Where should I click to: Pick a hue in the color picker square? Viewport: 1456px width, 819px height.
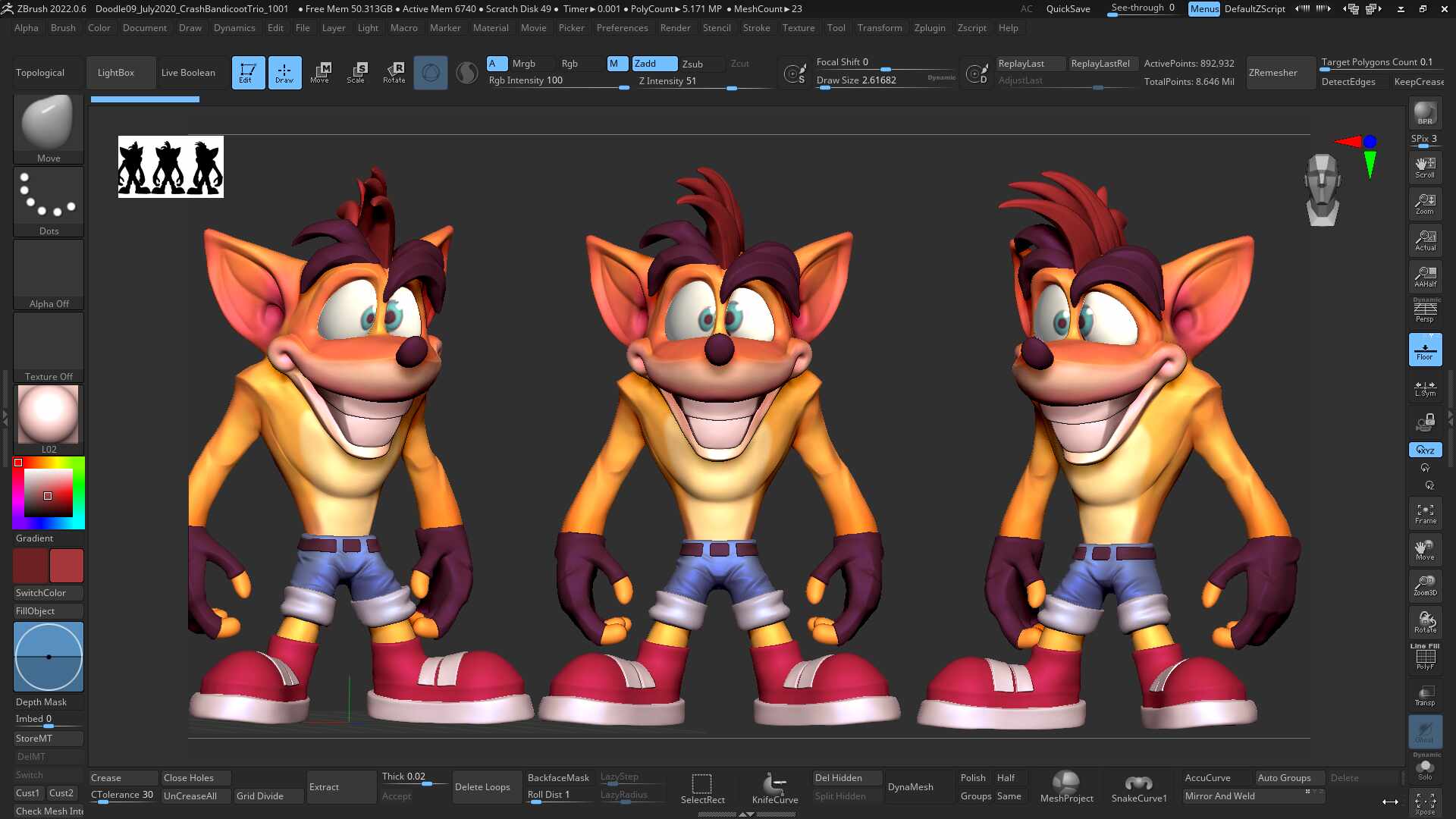pyautogui.click(x=49, y=493)
